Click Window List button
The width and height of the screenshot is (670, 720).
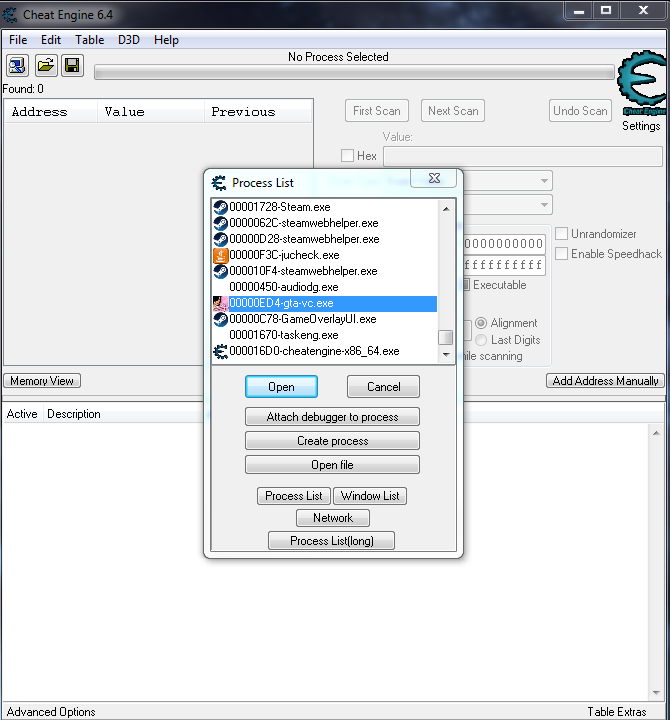pyautogui.click(x=370, y=496)
